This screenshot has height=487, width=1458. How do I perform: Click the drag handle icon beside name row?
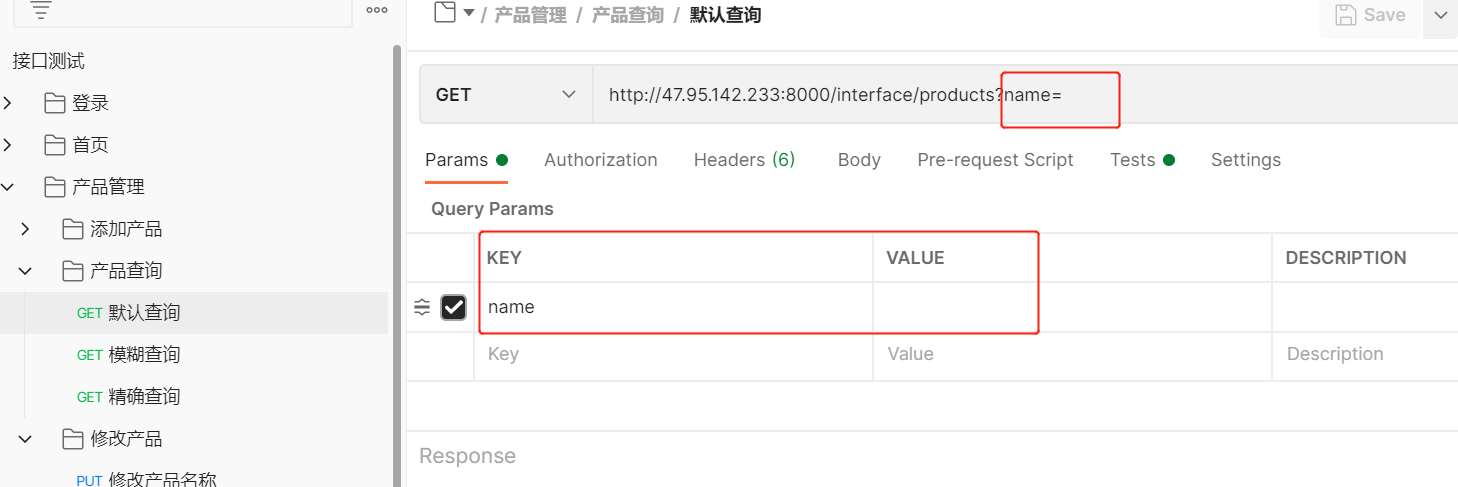(422, 307)
